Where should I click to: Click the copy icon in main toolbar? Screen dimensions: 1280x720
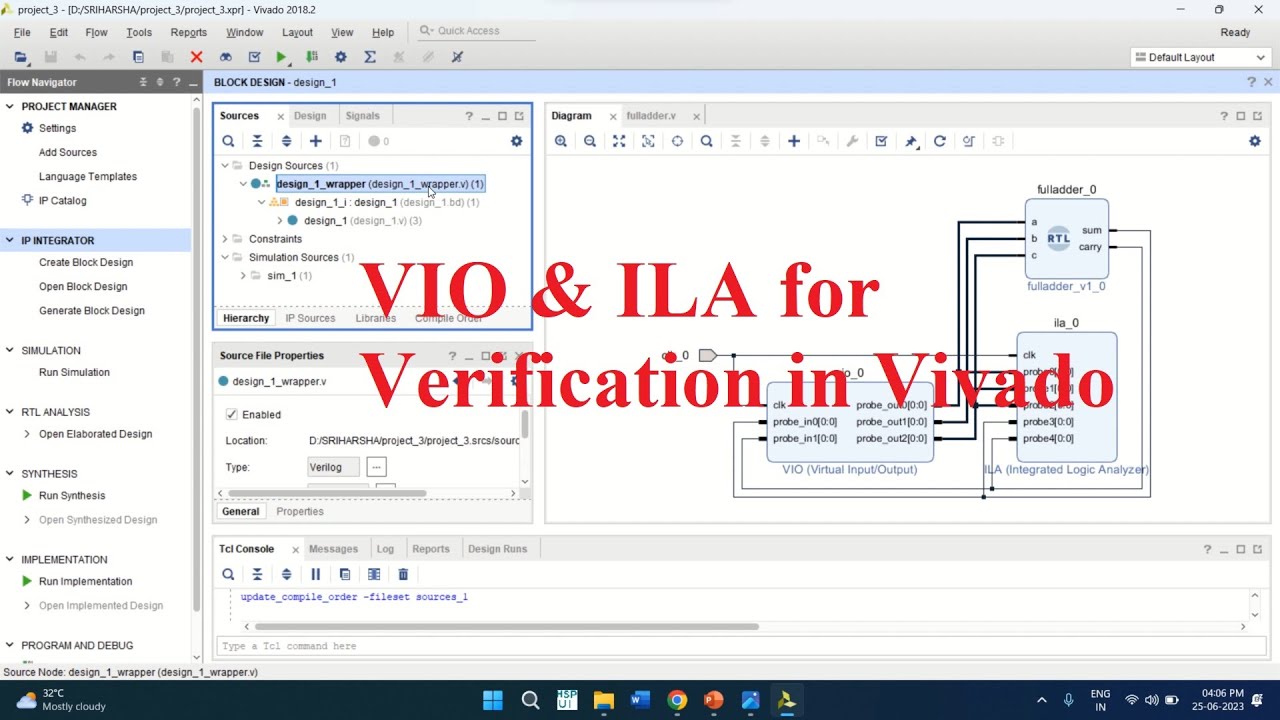click(138, 57)
